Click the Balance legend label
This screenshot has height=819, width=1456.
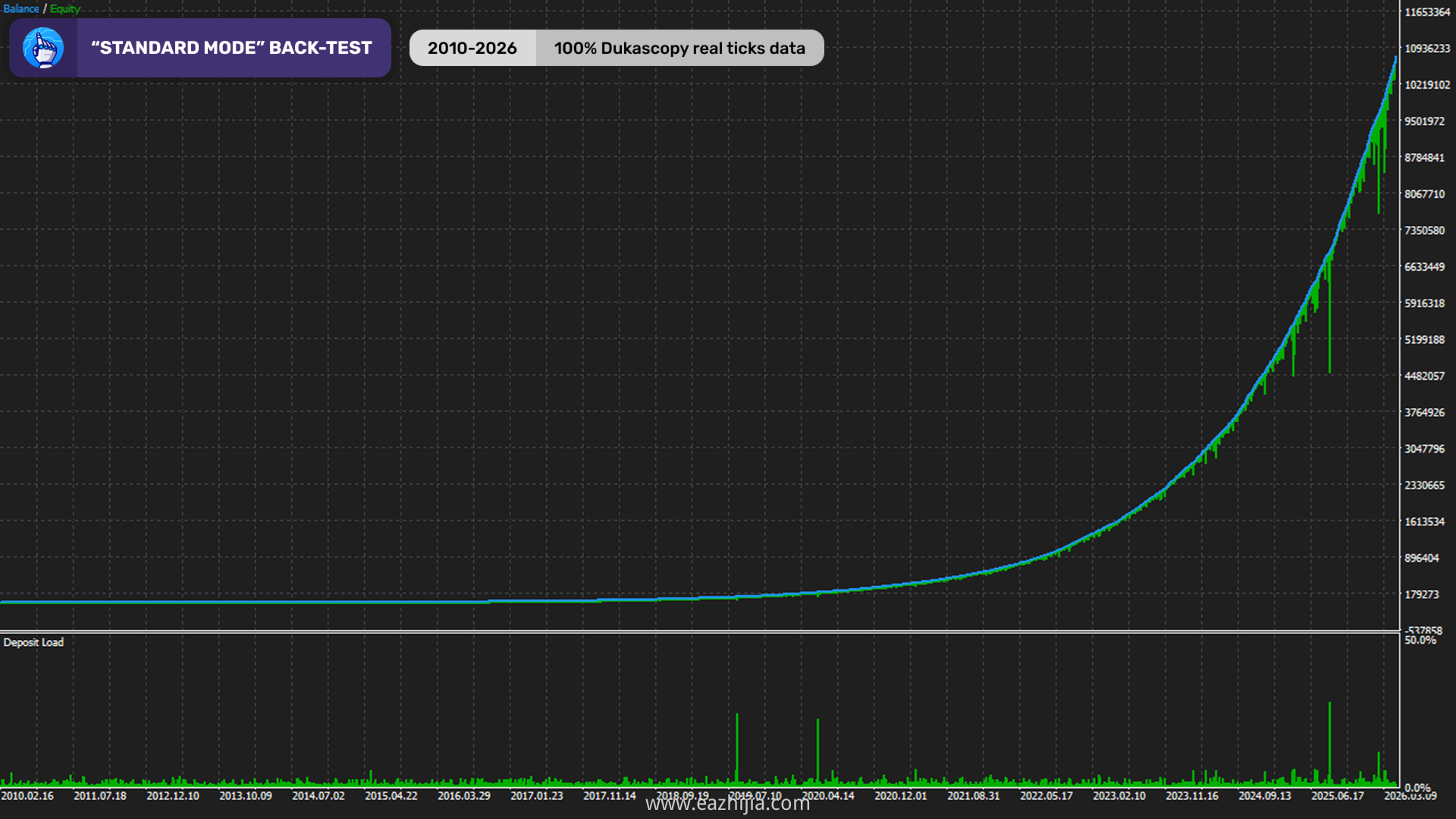(x=21, y=9)
